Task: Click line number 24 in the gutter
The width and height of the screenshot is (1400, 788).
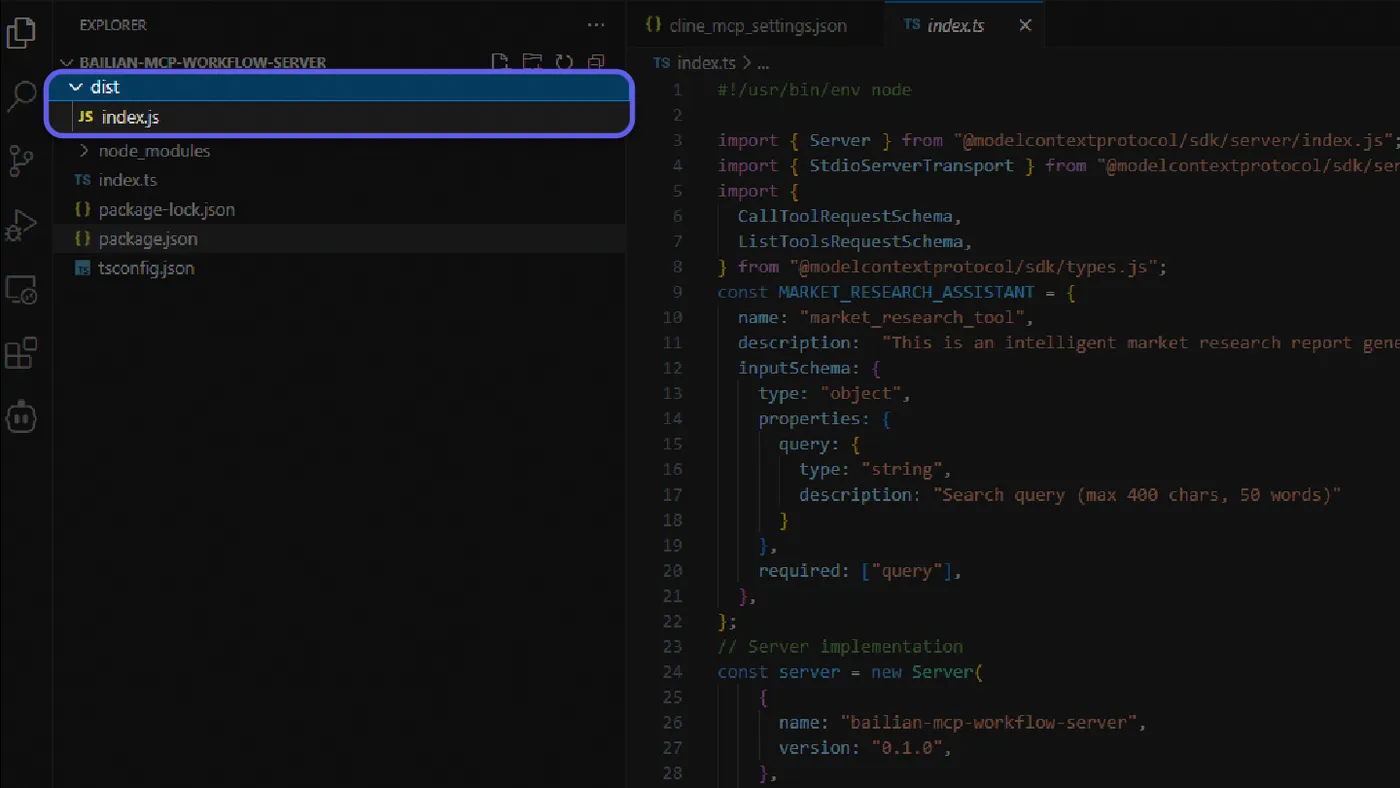Action: 672,672
